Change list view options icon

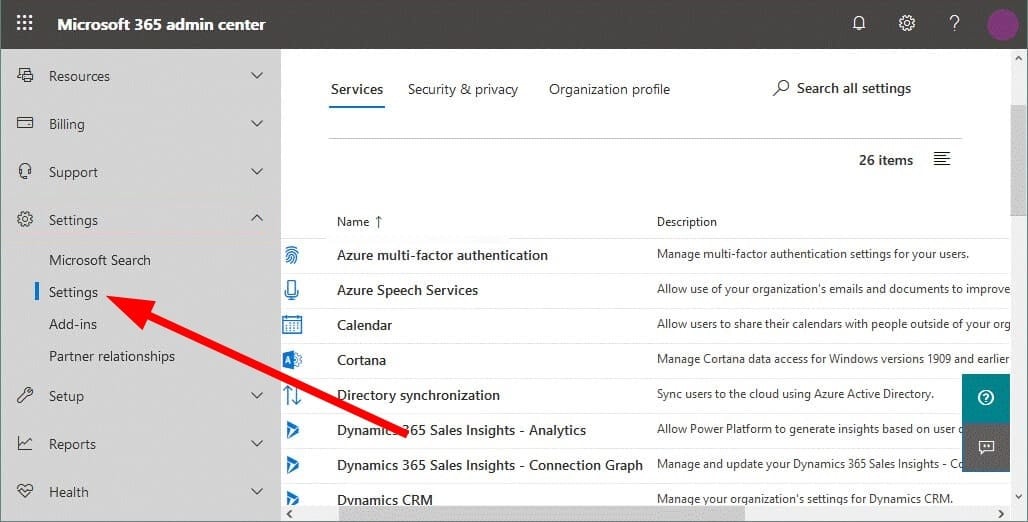click(x=941, y=159)
